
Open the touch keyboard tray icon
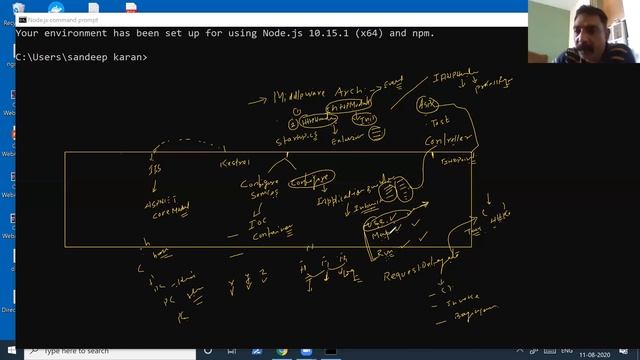coord(550,351)
